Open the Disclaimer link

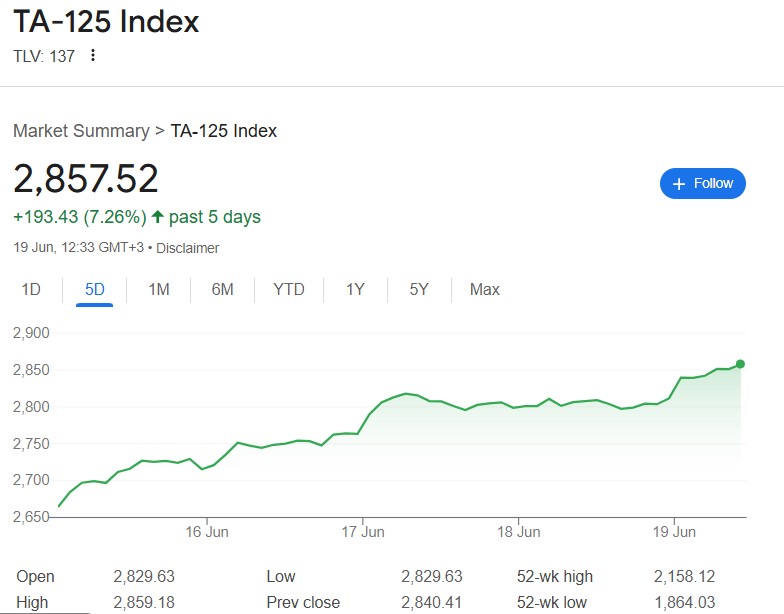coord(188,248)
